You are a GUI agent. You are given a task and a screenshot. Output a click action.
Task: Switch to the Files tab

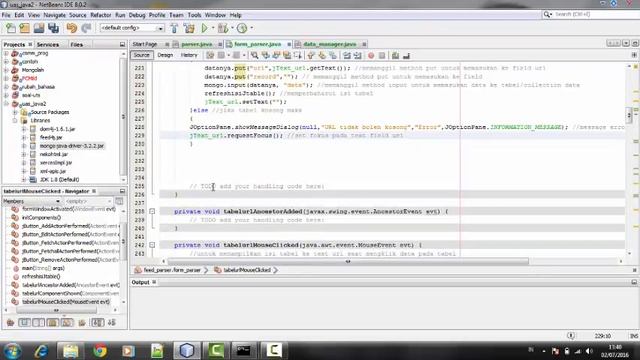(77, 44)
